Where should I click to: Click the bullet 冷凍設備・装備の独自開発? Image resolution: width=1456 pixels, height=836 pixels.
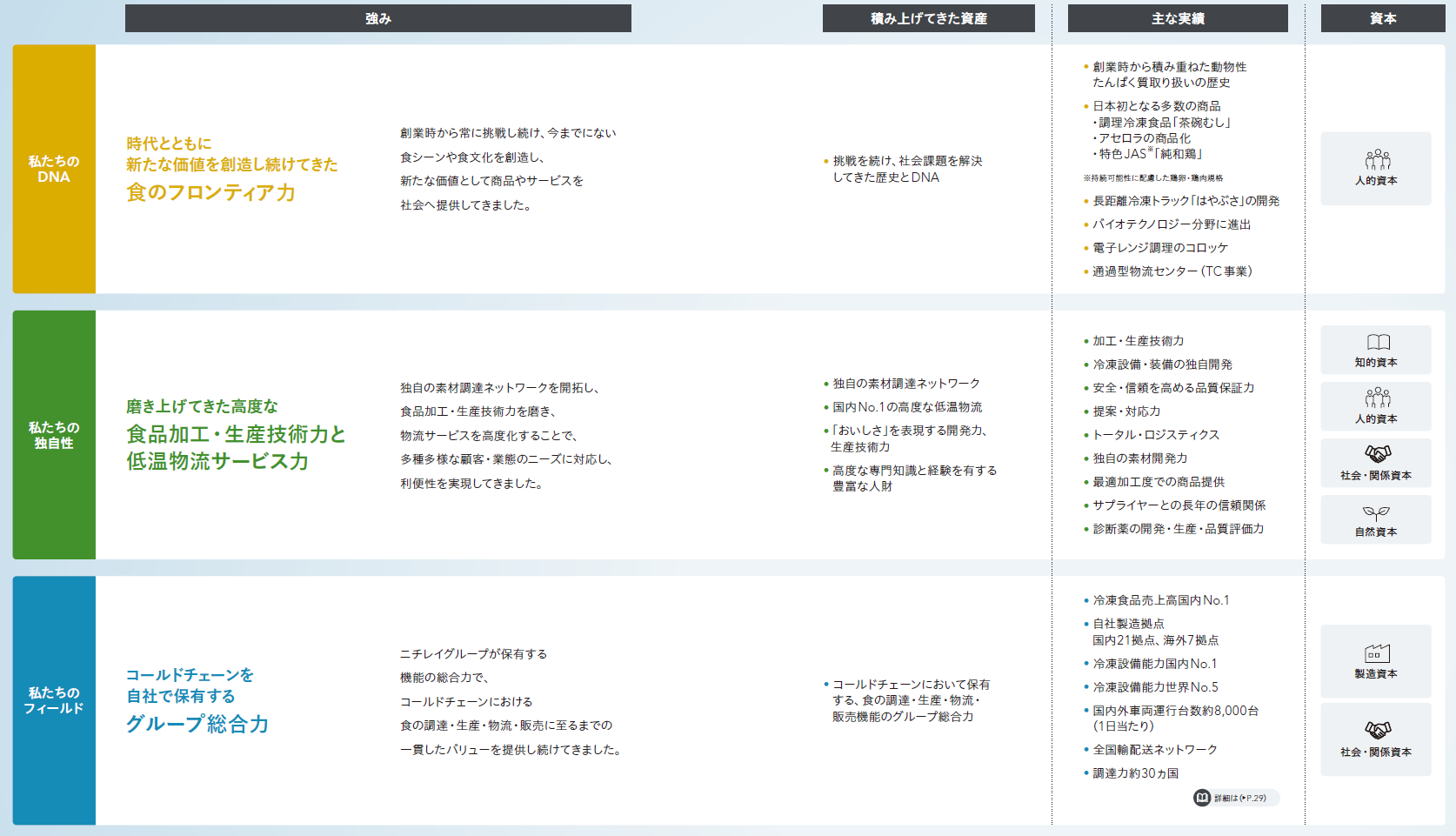(1158, 364)
